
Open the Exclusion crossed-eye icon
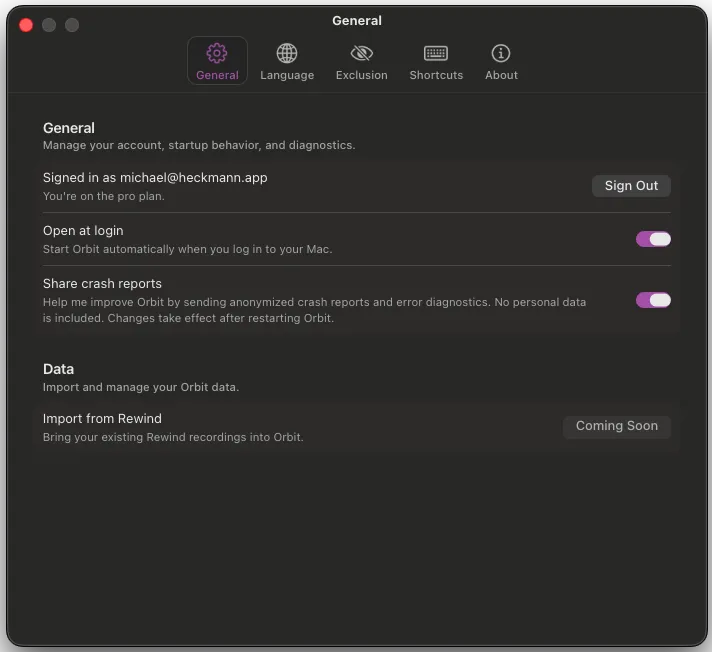pos(361,54)
